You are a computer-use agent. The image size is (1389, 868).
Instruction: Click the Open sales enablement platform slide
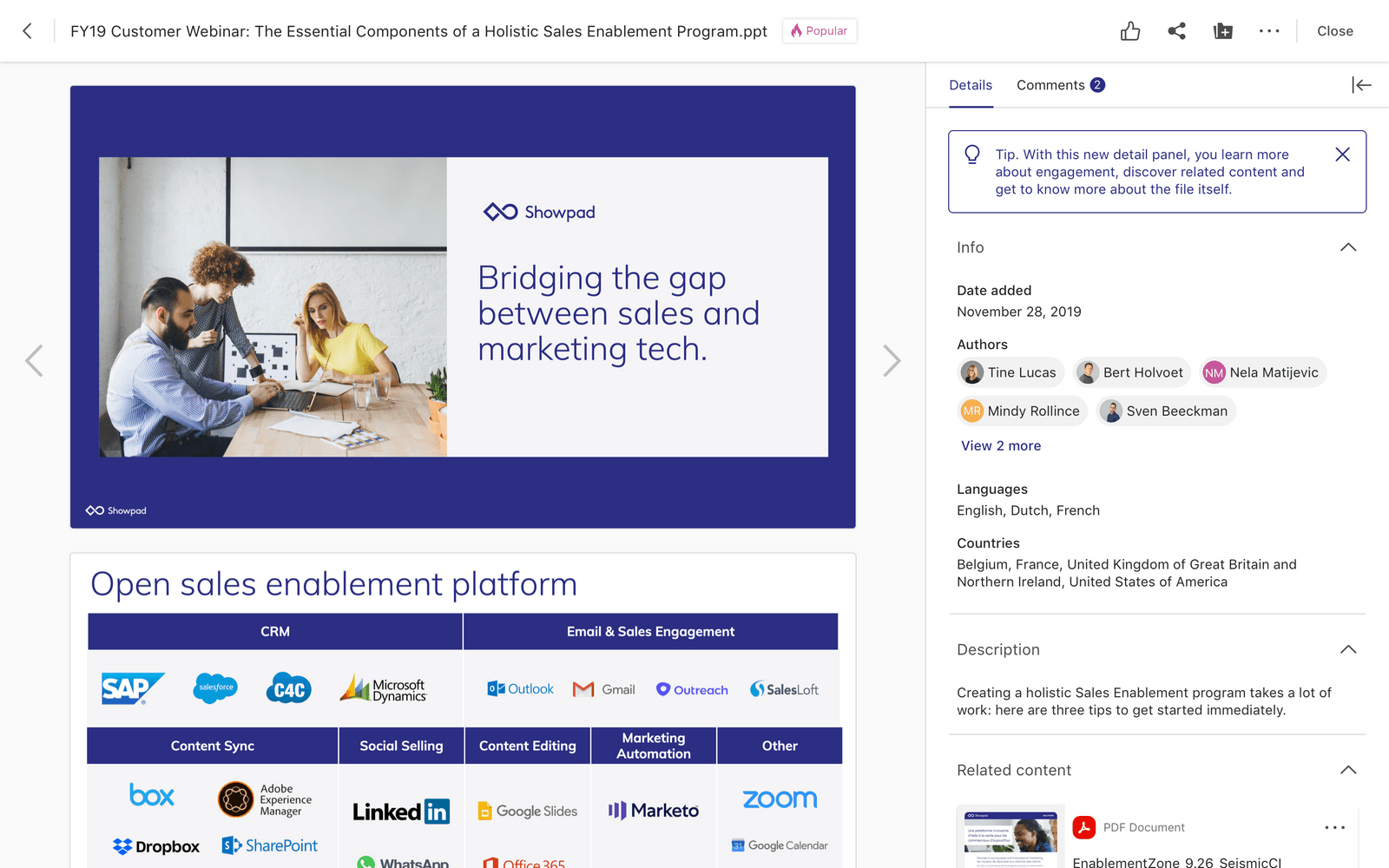pyautogui.click(x=463, y=712)
